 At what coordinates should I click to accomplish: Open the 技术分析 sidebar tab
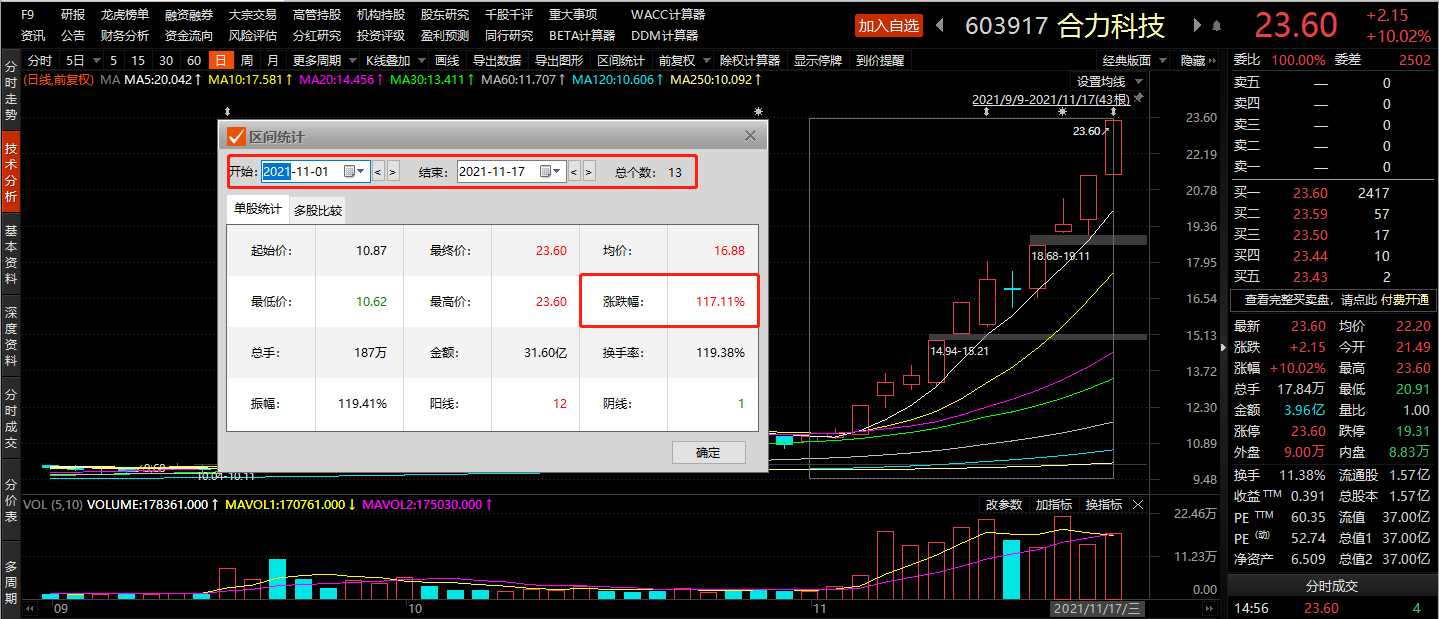[x=10, y=172]
